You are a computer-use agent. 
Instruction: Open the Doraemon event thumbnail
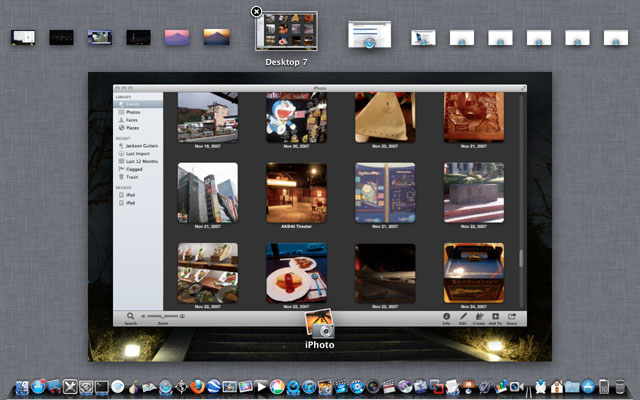(x=296, y=117)
